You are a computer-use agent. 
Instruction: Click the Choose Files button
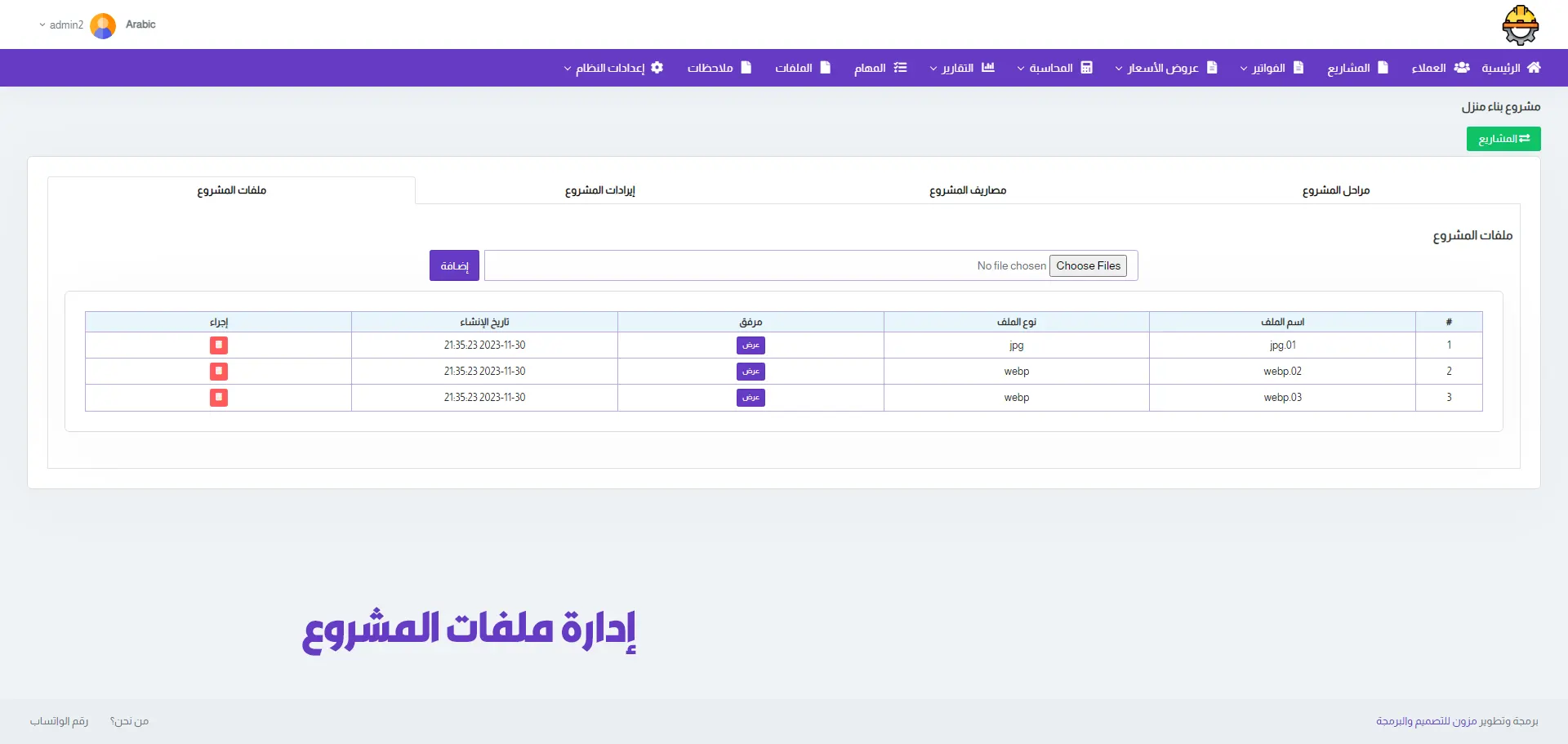pyautogui.click(x=1088, y=265)
